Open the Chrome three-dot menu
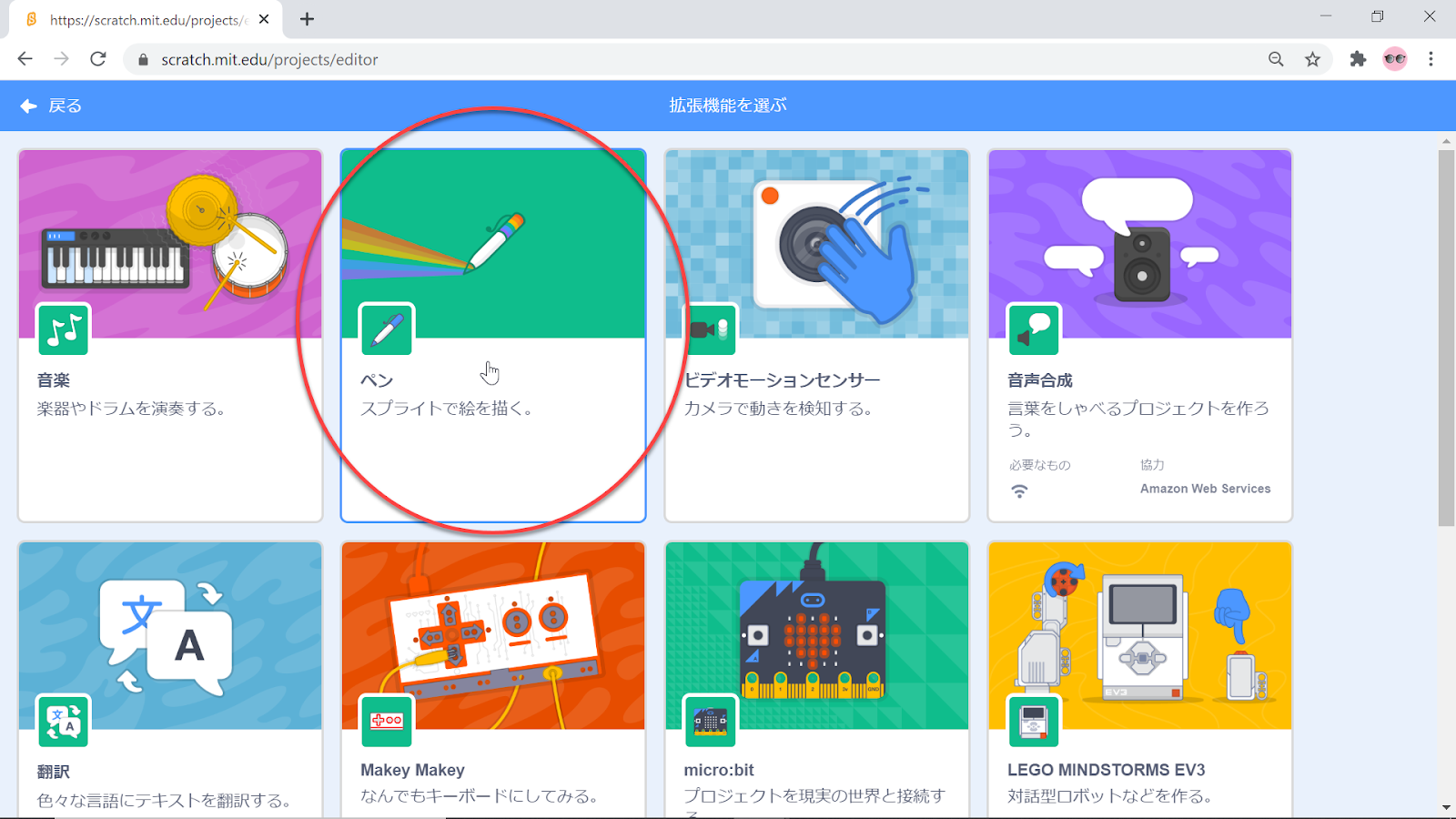The height and width of the screenshot is (819, 1456). tap(1431, 59)
